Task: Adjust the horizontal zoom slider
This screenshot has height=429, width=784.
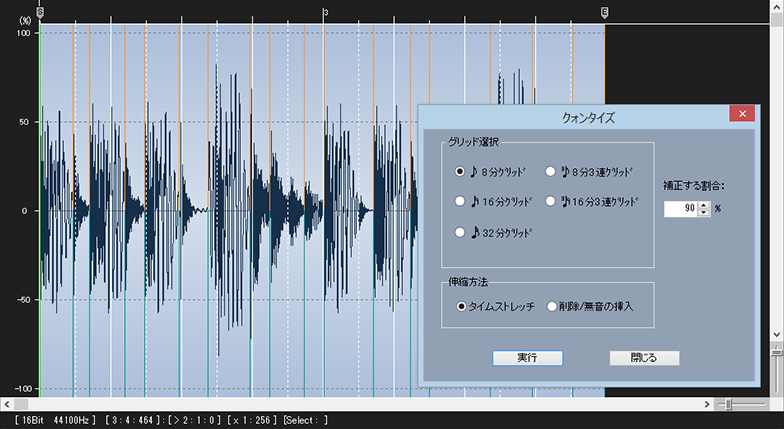Action: (x=729, y=403)
